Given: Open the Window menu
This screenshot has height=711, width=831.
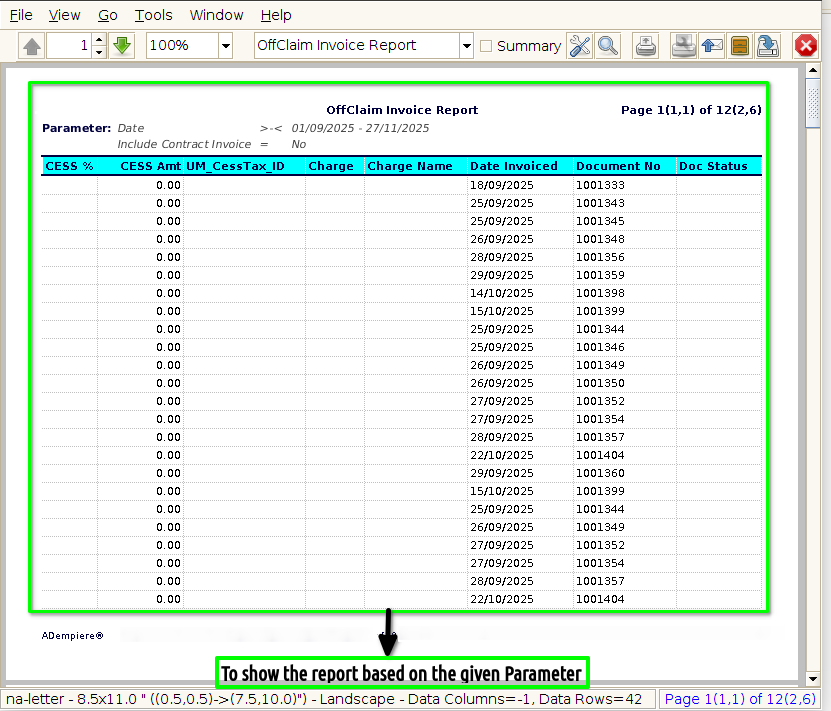Looking at the screenshot, I should pyautogui.click(x=216, y=15).
